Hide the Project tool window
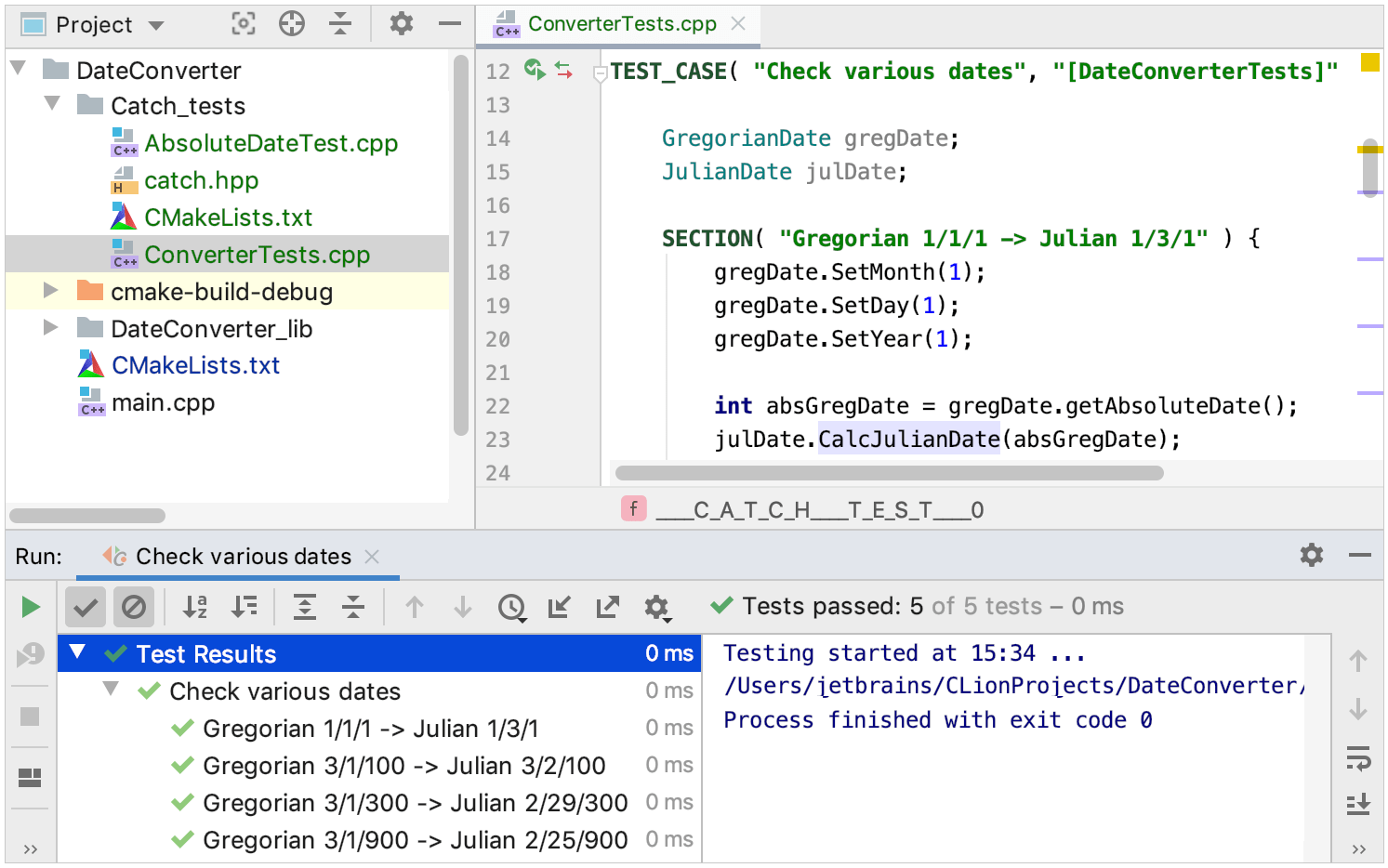 click(x=450, y=24)
